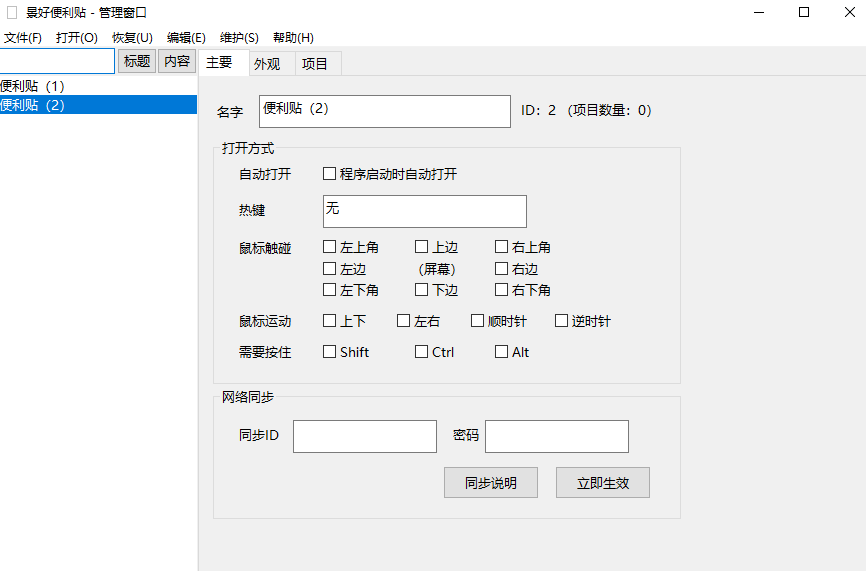The height and width of the screenshot is (571, 866).
Task: Minimize the 管理窗口 window
Action: tap(759, 12)
